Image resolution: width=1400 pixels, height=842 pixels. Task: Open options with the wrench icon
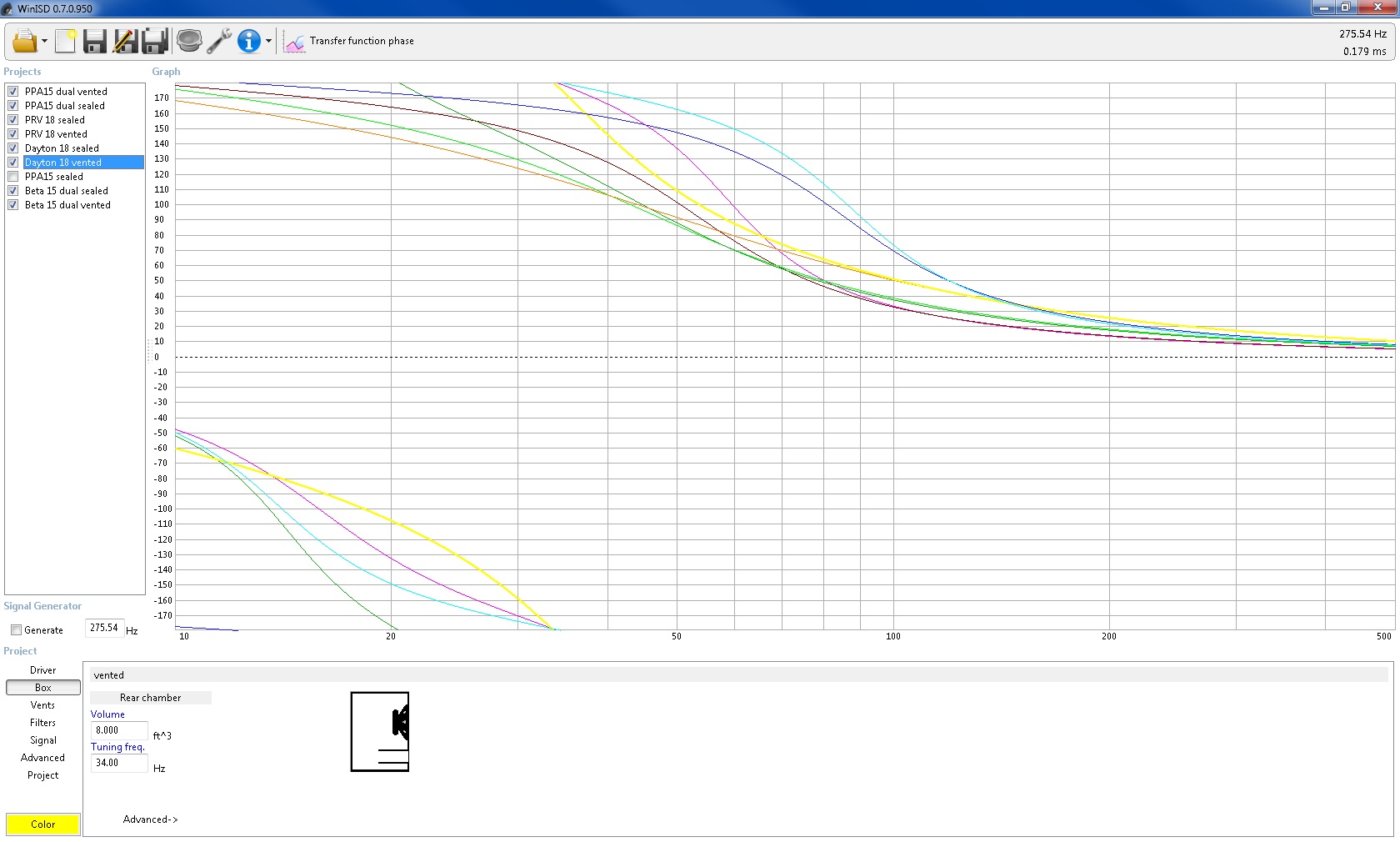coord(219,40)
